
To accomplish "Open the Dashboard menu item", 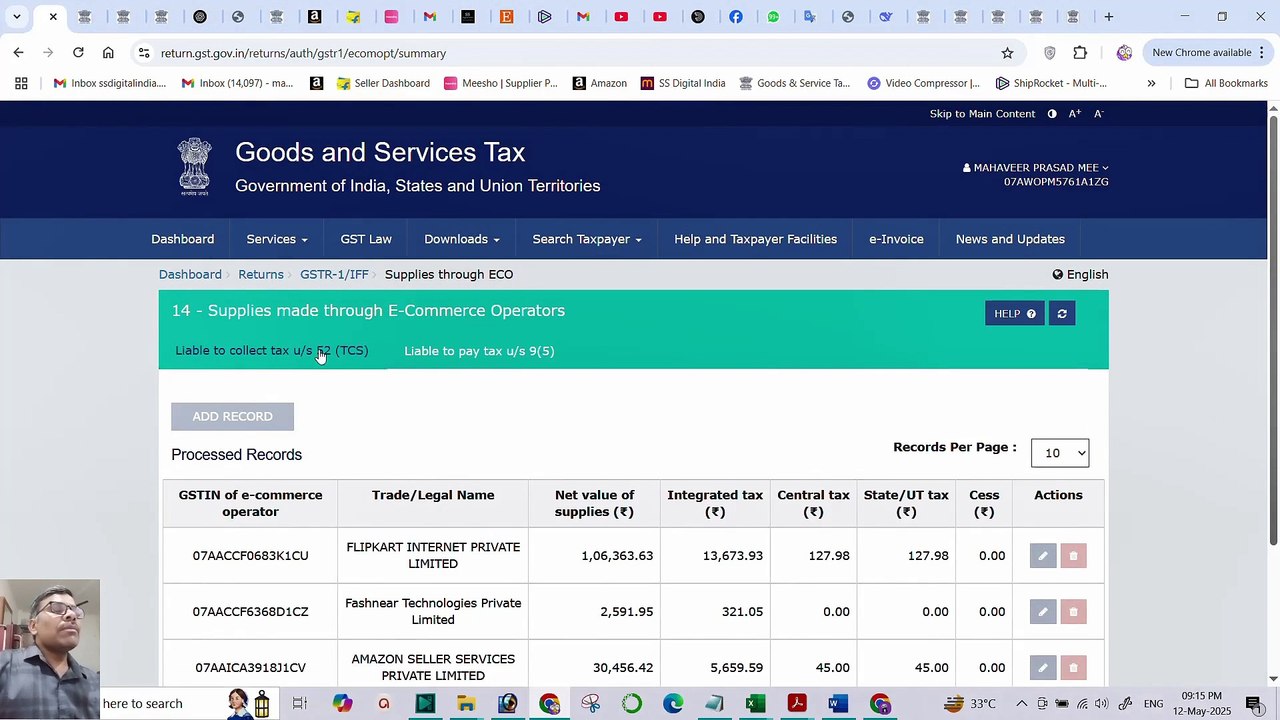I will (x=183, y=239).
